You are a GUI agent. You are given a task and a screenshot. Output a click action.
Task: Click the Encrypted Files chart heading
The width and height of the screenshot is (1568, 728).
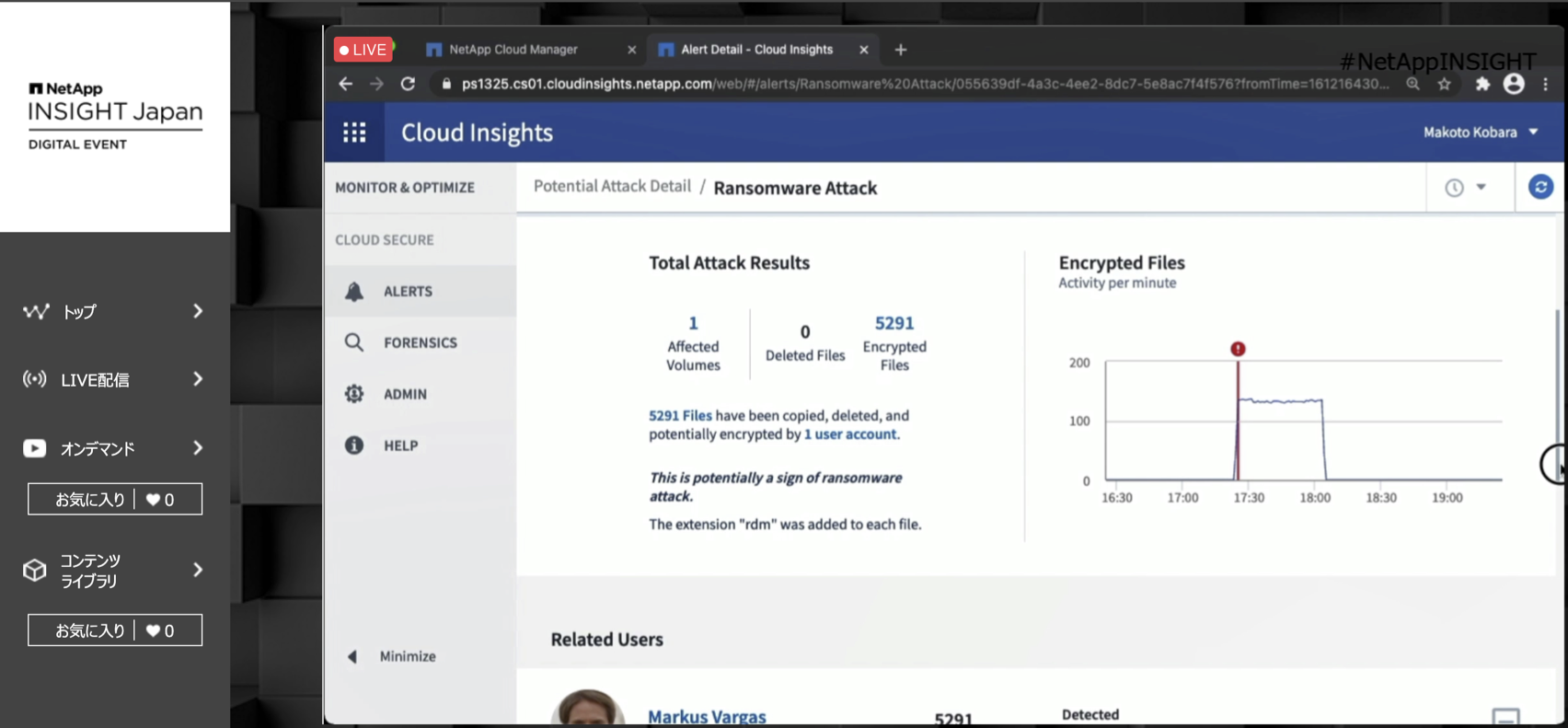[x=1122, y=263]
